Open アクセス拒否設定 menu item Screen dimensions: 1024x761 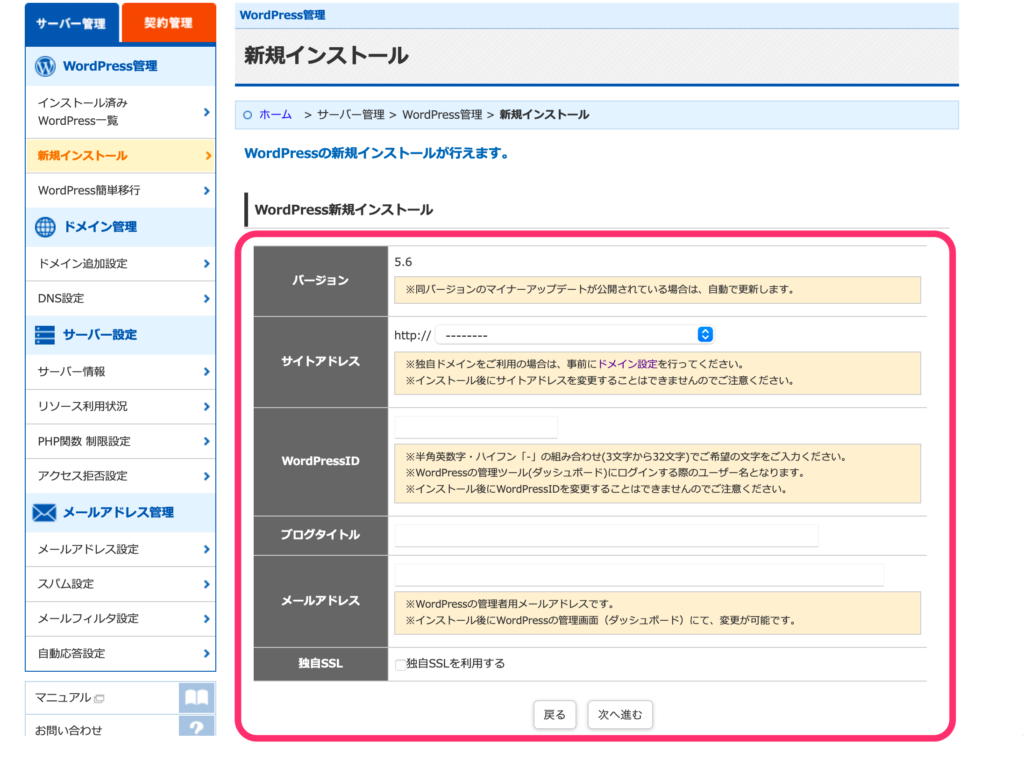coord(120,476)
